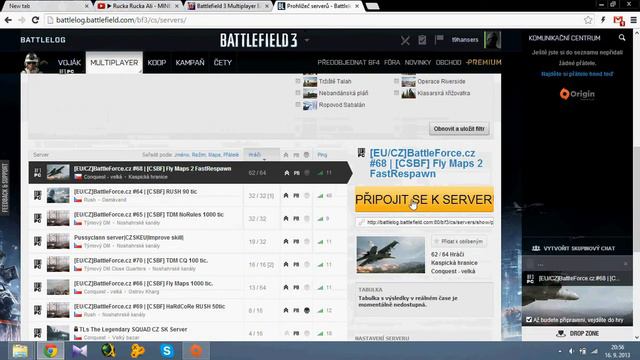Sort the server list by Ping column
Screen dimensions: 640x360
322,155
